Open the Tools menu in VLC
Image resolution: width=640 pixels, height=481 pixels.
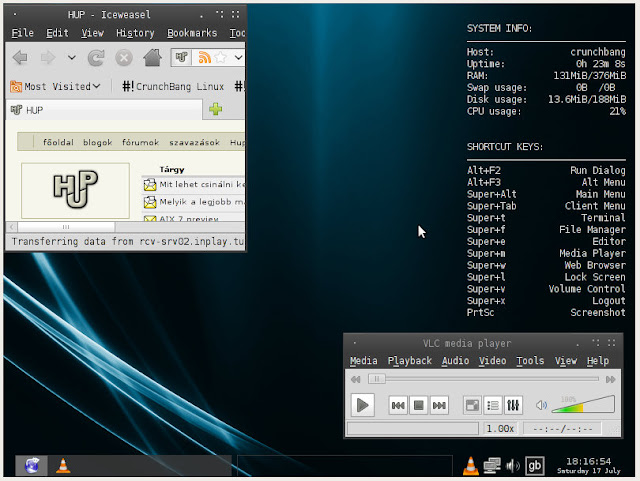click(x=530, y=361)
